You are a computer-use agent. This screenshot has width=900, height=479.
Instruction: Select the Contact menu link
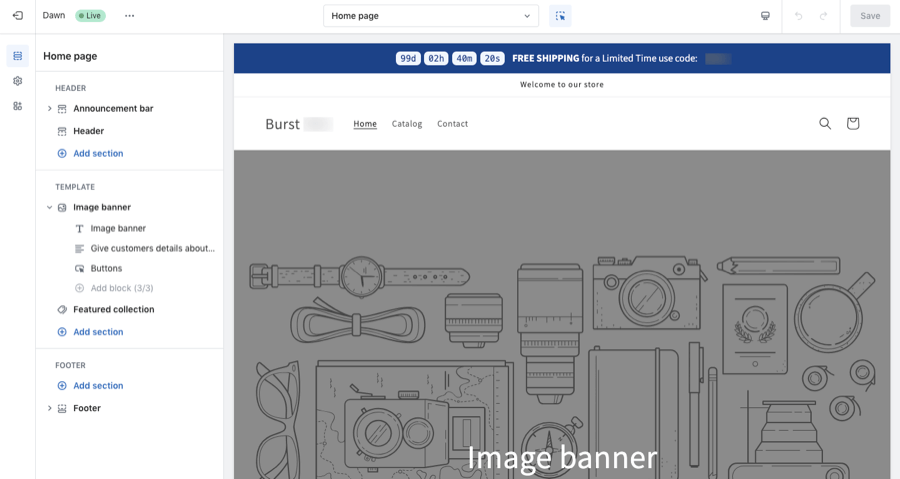pyautogui.click(x=452, y=124)
